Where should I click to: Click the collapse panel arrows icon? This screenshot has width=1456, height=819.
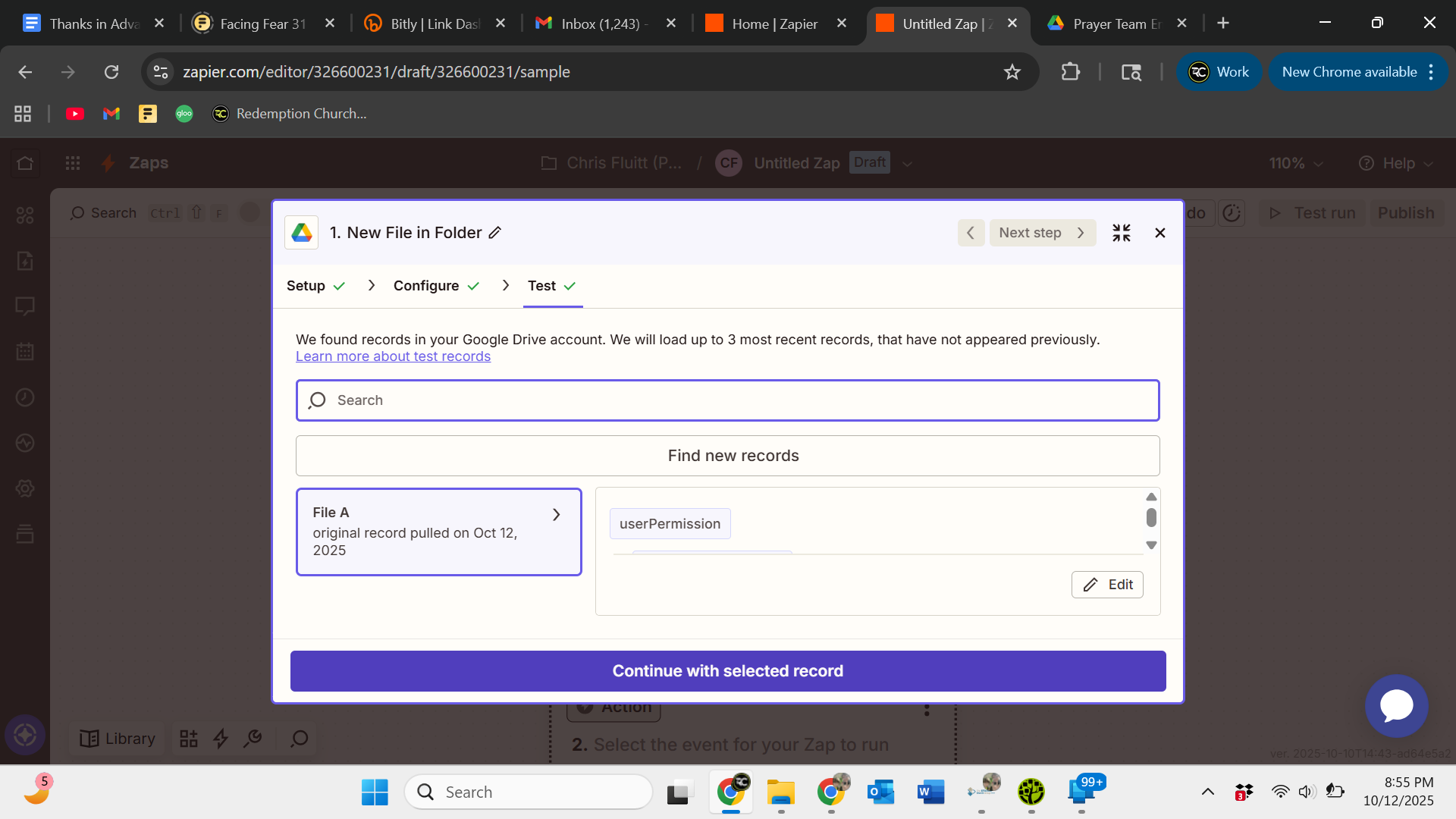click(1121, 233)
